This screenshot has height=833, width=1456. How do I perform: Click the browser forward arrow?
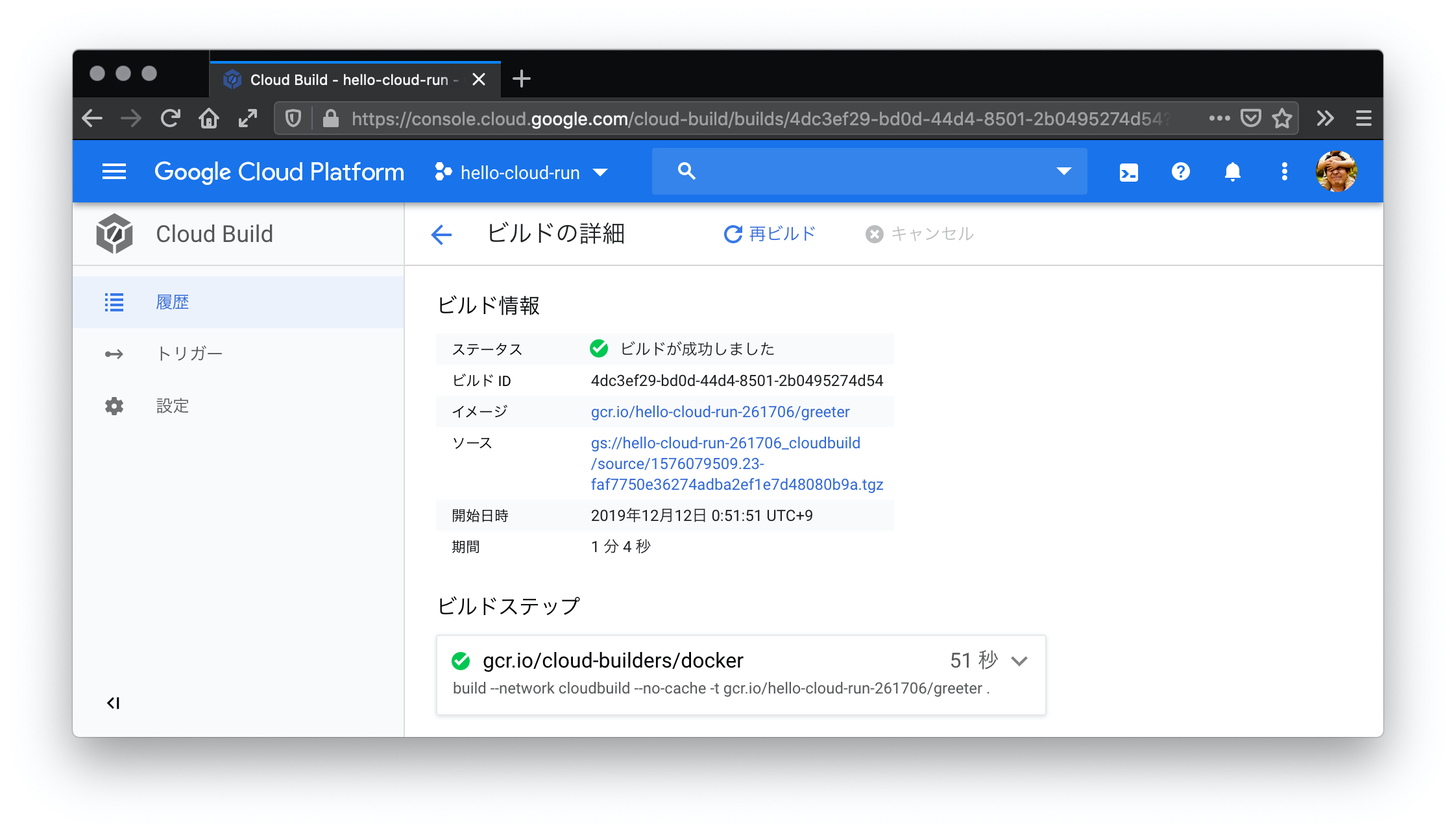(131, 118)
